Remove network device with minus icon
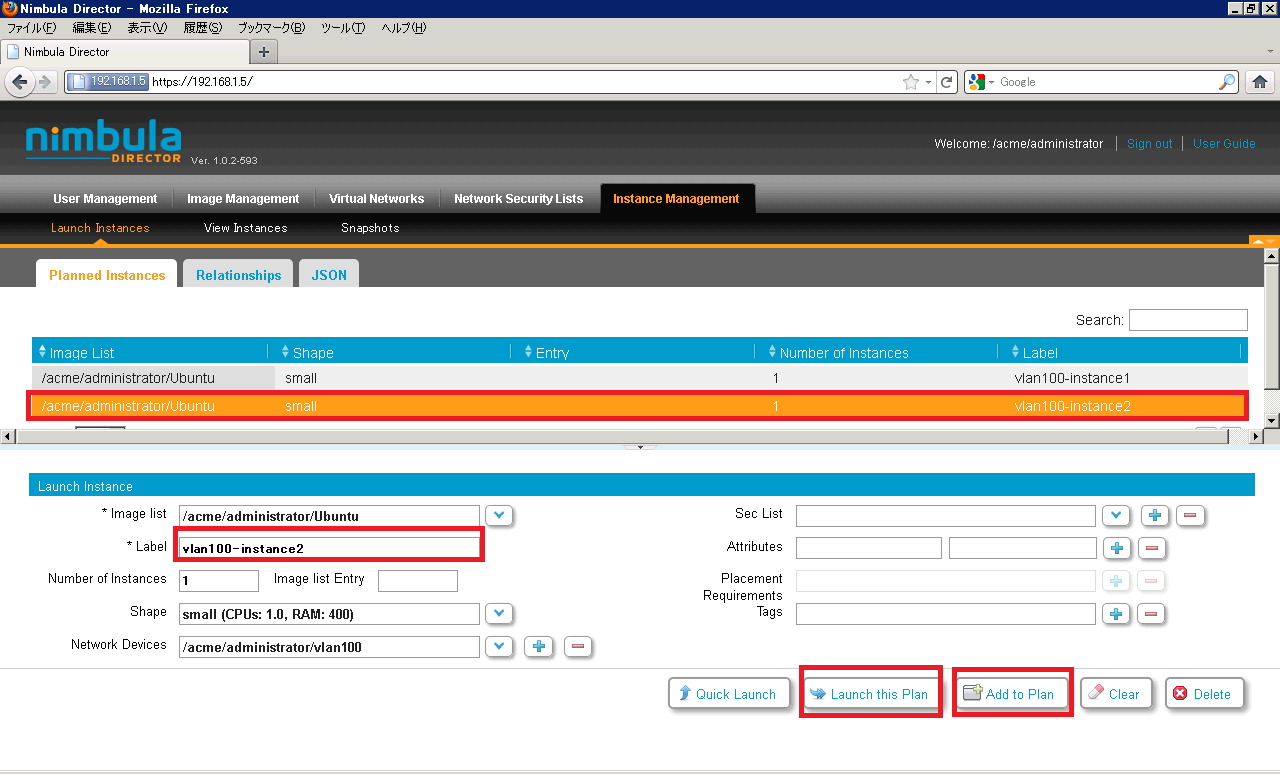1280x774 pixels. pos(578,647)
